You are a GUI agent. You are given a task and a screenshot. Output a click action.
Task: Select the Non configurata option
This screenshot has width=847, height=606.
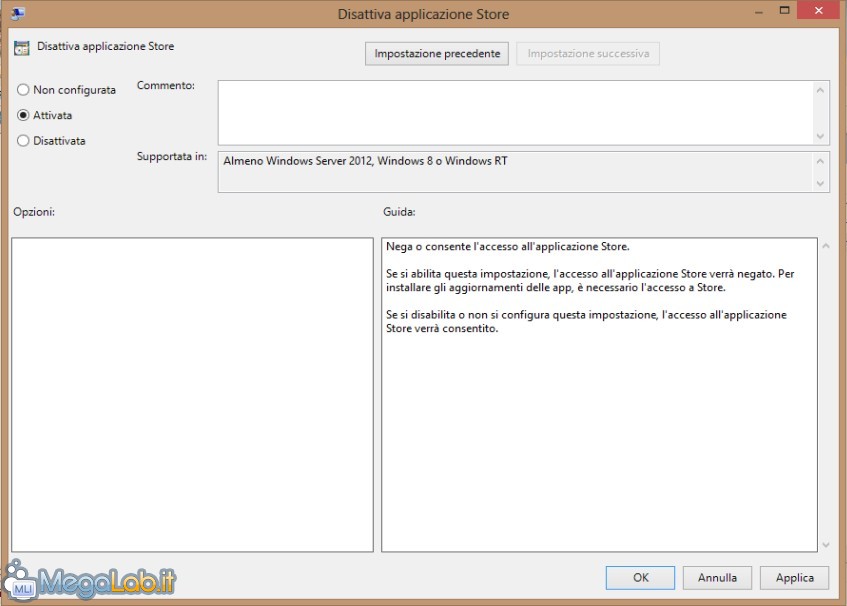(x=23, y=90)
